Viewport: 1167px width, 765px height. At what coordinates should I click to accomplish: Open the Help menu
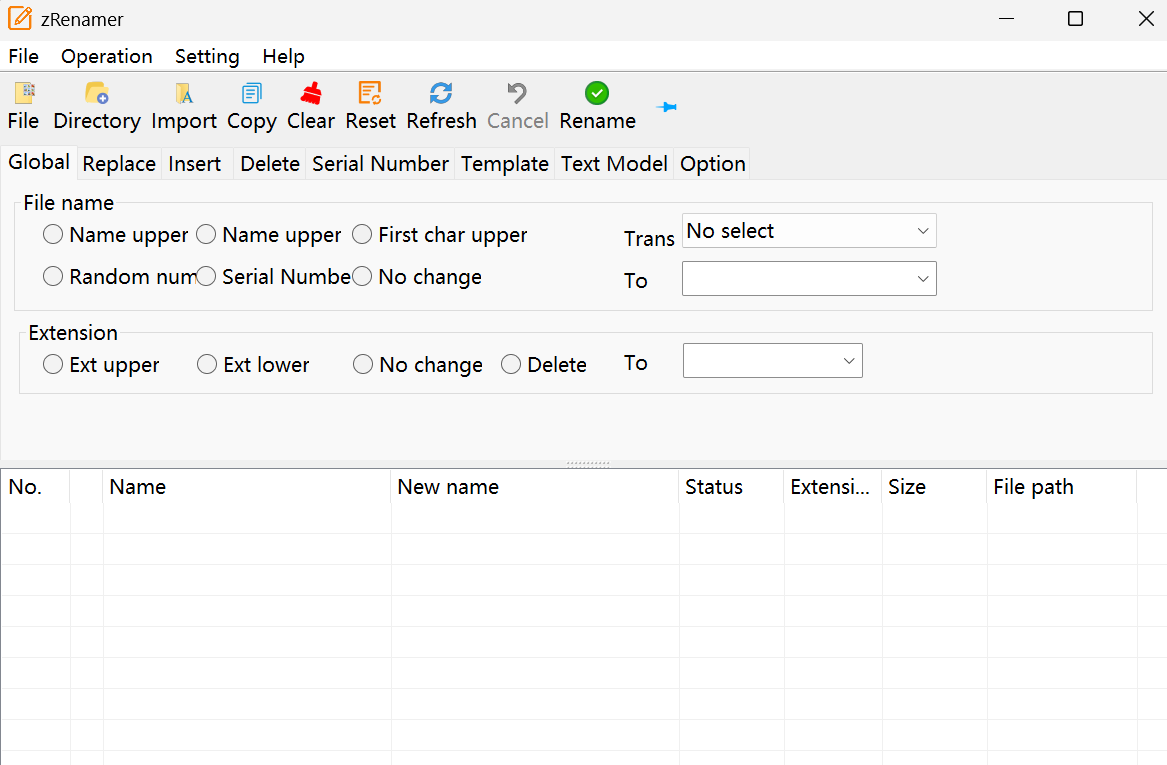(283, 56)
